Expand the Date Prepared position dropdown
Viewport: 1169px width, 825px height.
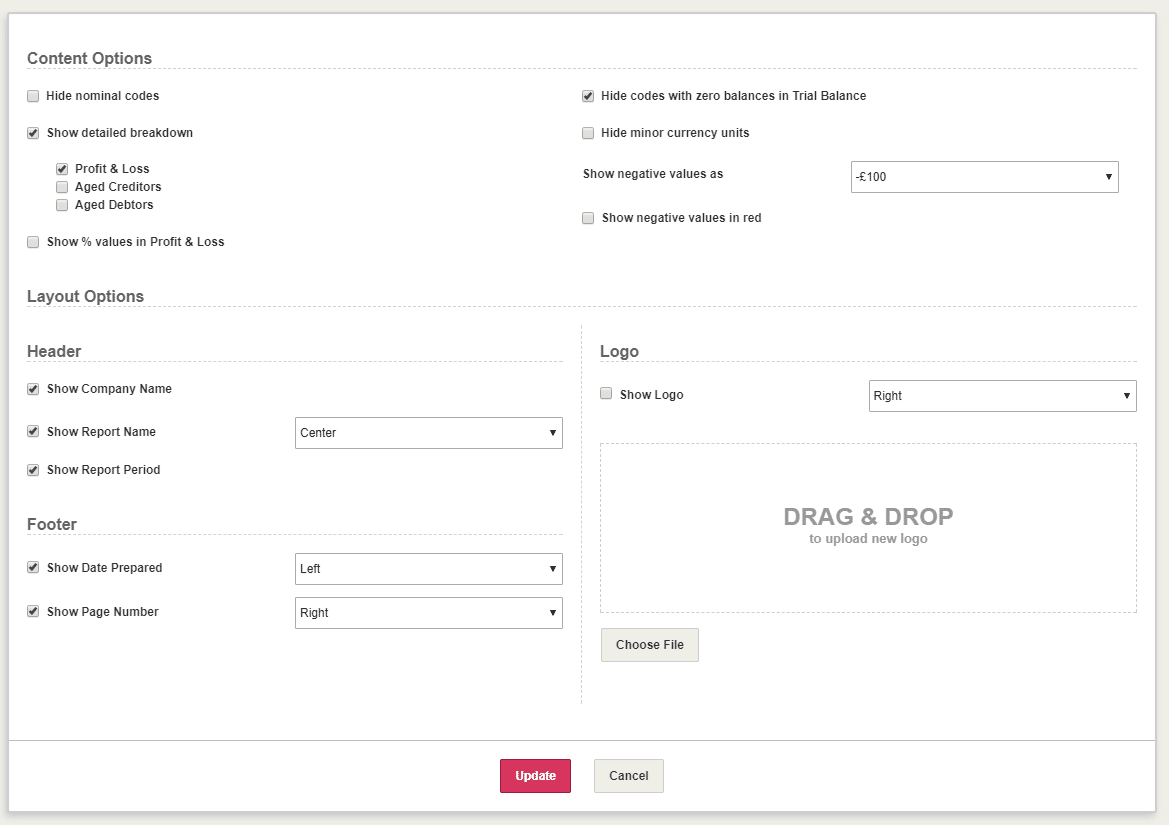point(428,569)
